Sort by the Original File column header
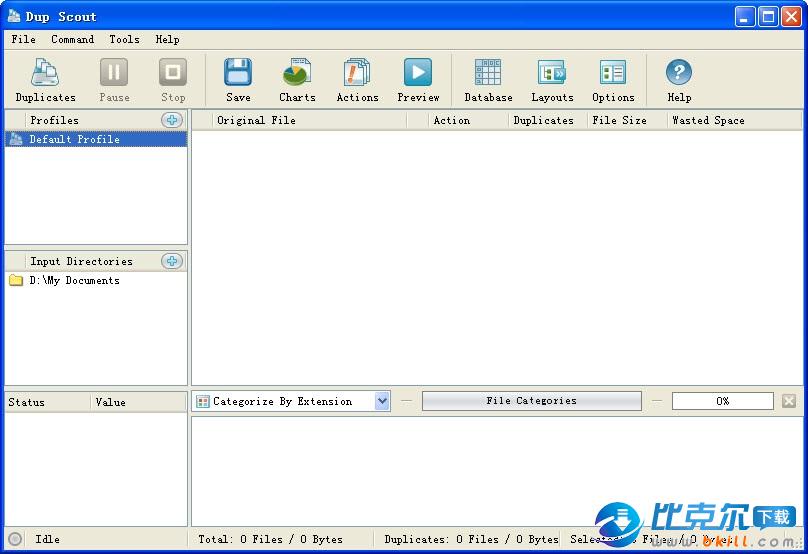The image size is (808, 554). point(309,120)
